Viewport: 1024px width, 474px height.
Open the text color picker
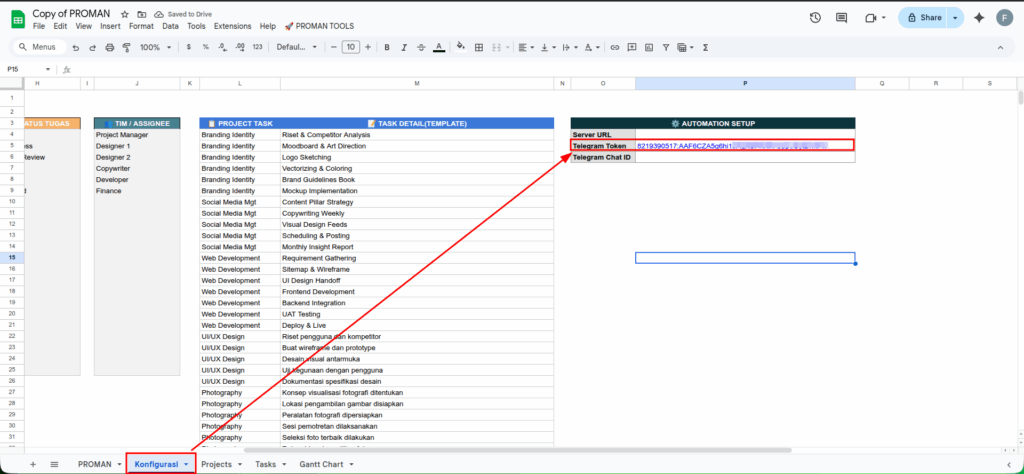[436, 47]
